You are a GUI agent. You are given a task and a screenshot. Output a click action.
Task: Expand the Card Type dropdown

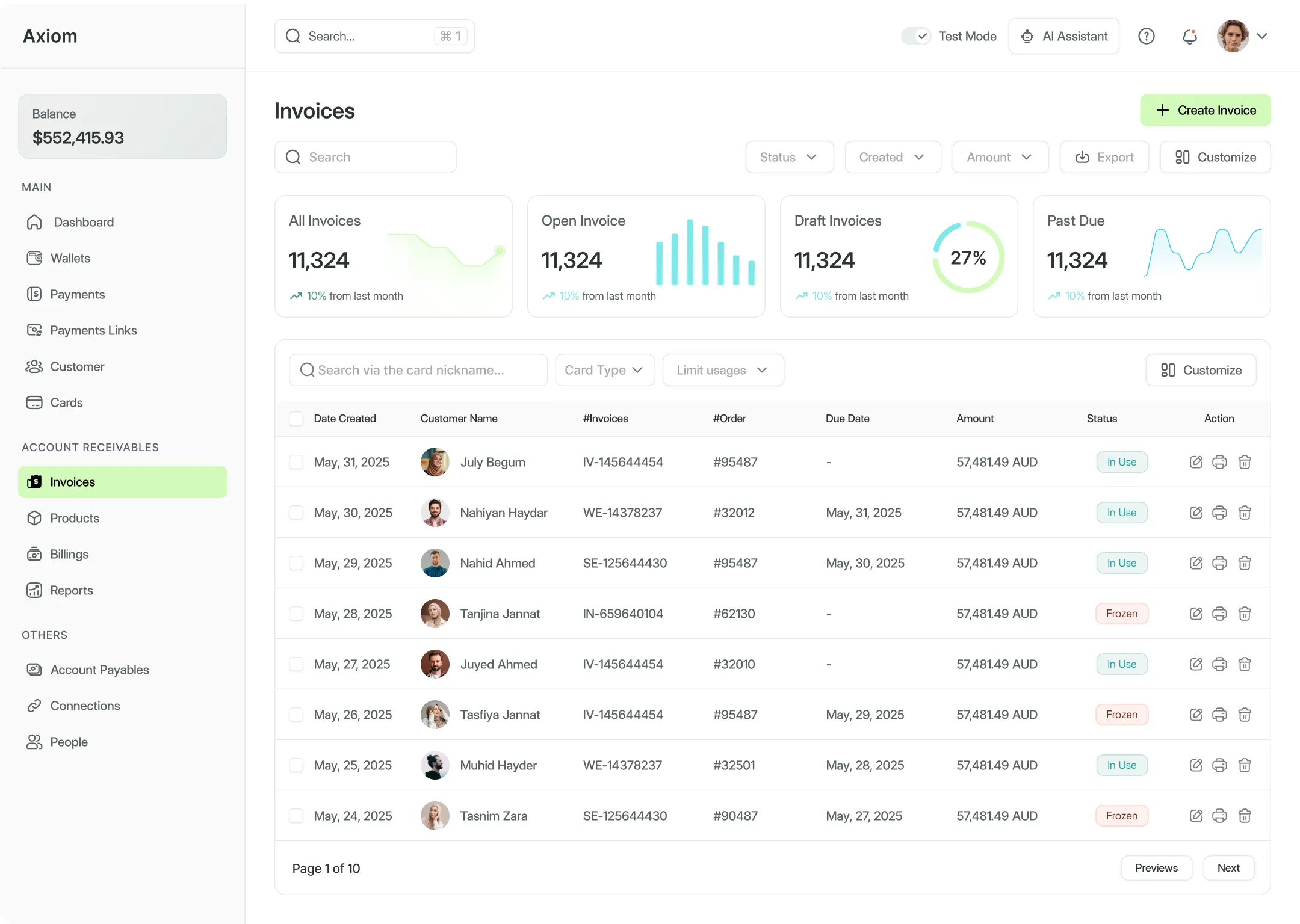coord(604,370)
